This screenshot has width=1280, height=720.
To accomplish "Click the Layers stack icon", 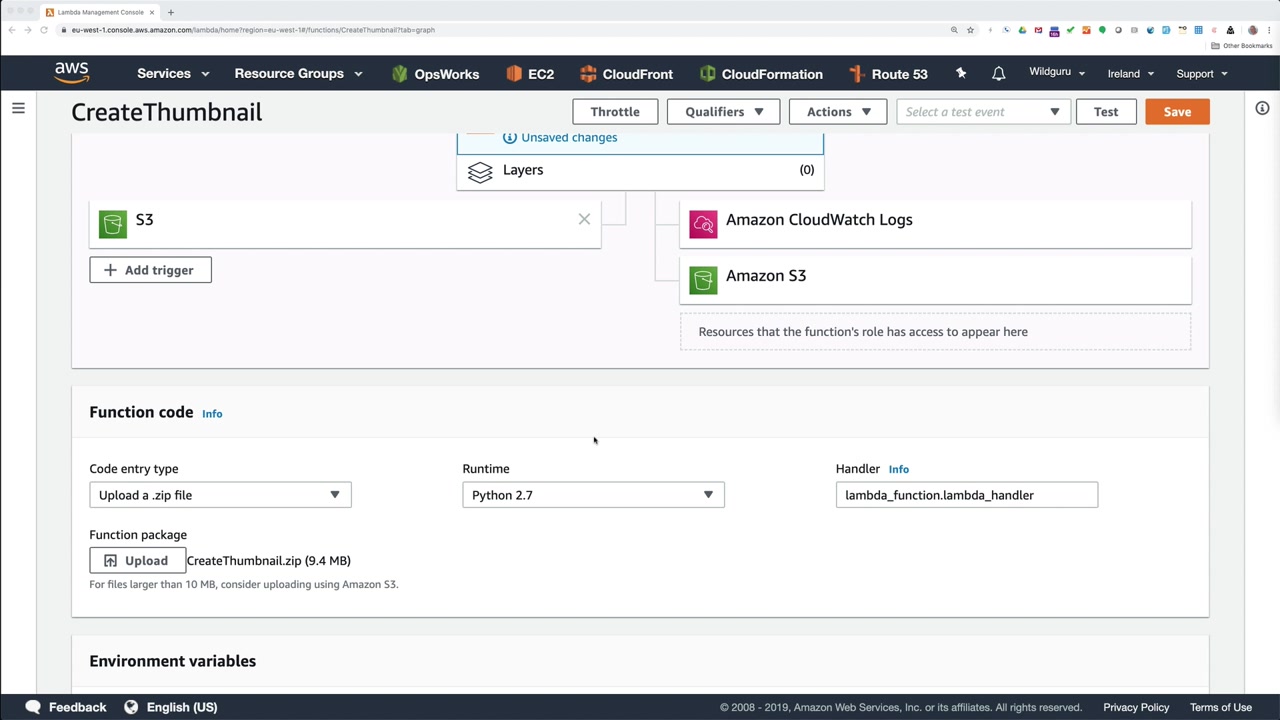I will pos(480,172).
